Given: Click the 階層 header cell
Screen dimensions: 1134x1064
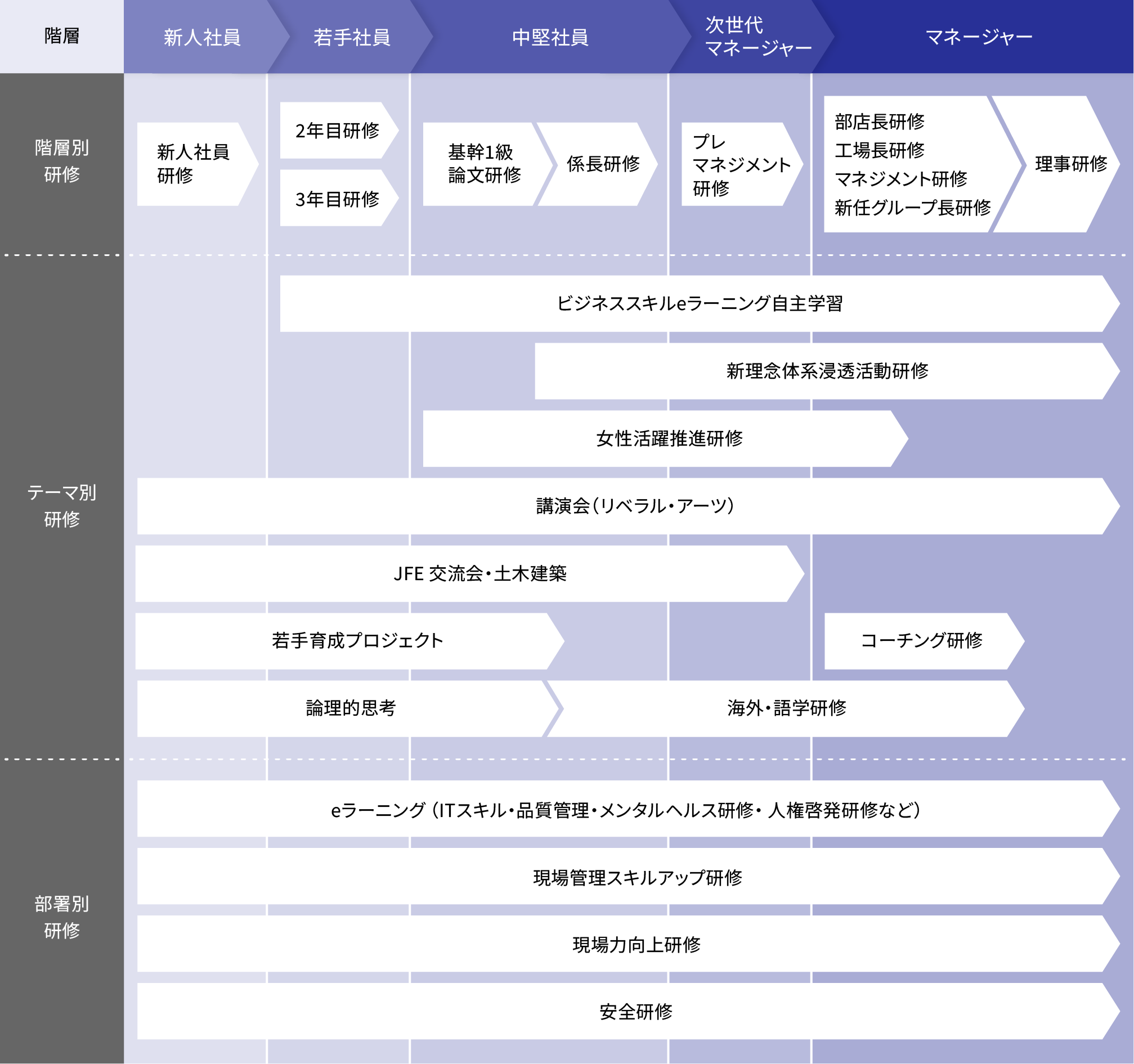Looking at the screenshot, I should pos(61,37).
